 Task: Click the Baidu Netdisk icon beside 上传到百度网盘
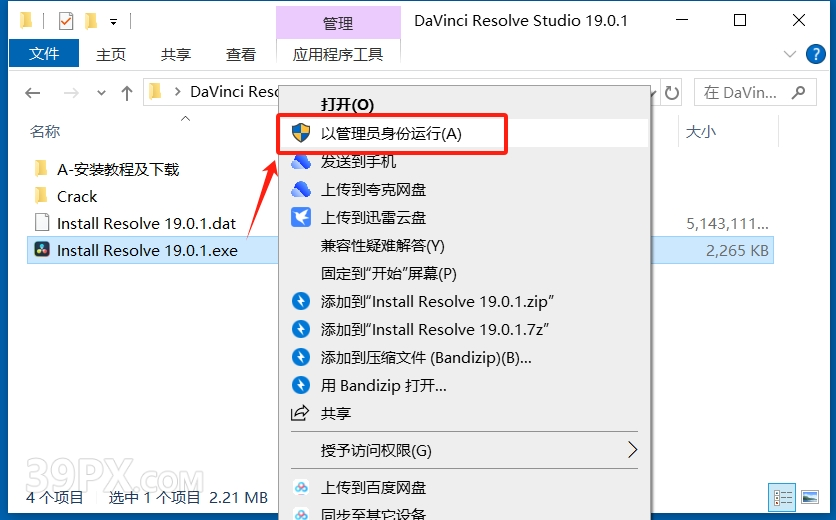coord(301,487)
